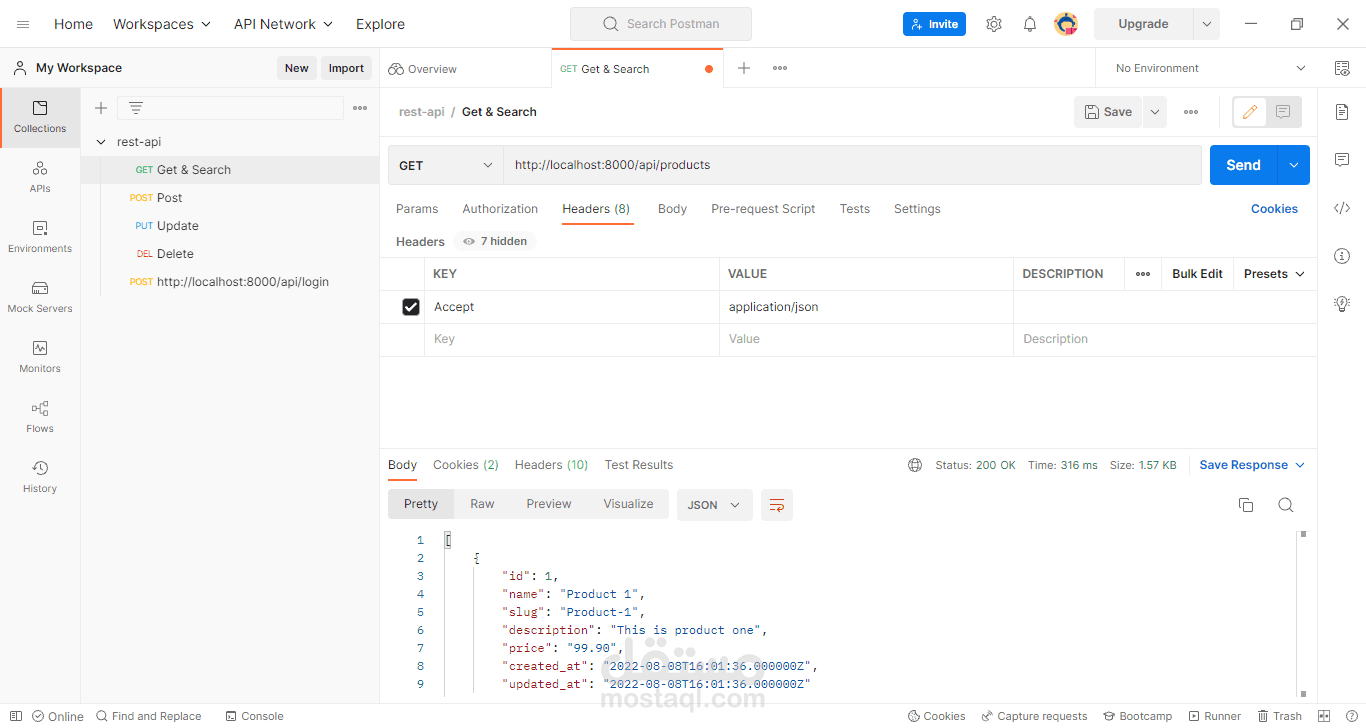This screenshot has height=728, width=1366.
Task: Click the Invite button
Action: click(934, 24)
